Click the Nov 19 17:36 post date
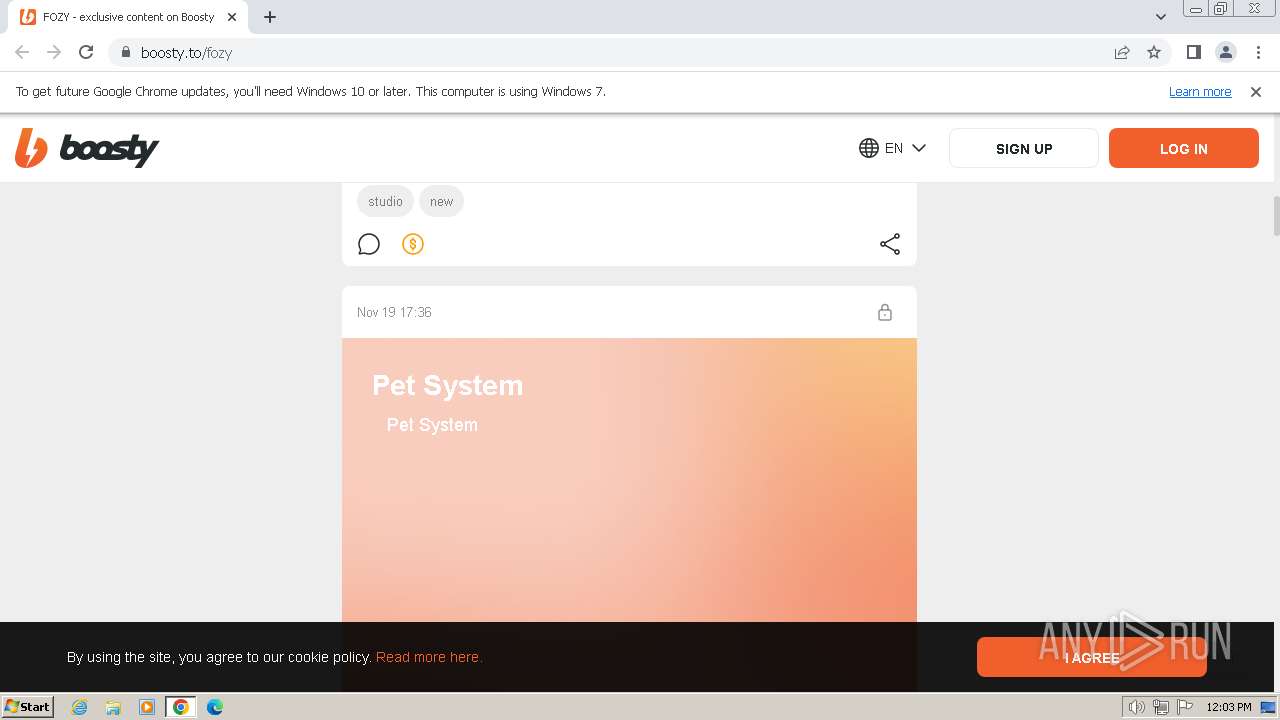The image size is (1280, 720). tap(394, 312)
